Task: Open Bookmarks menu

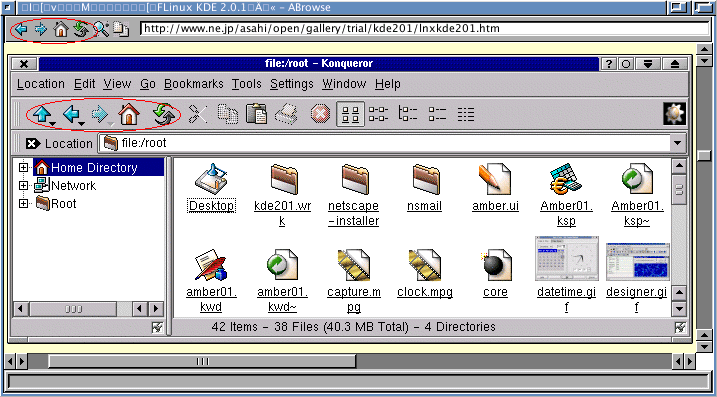Action: 194,84
